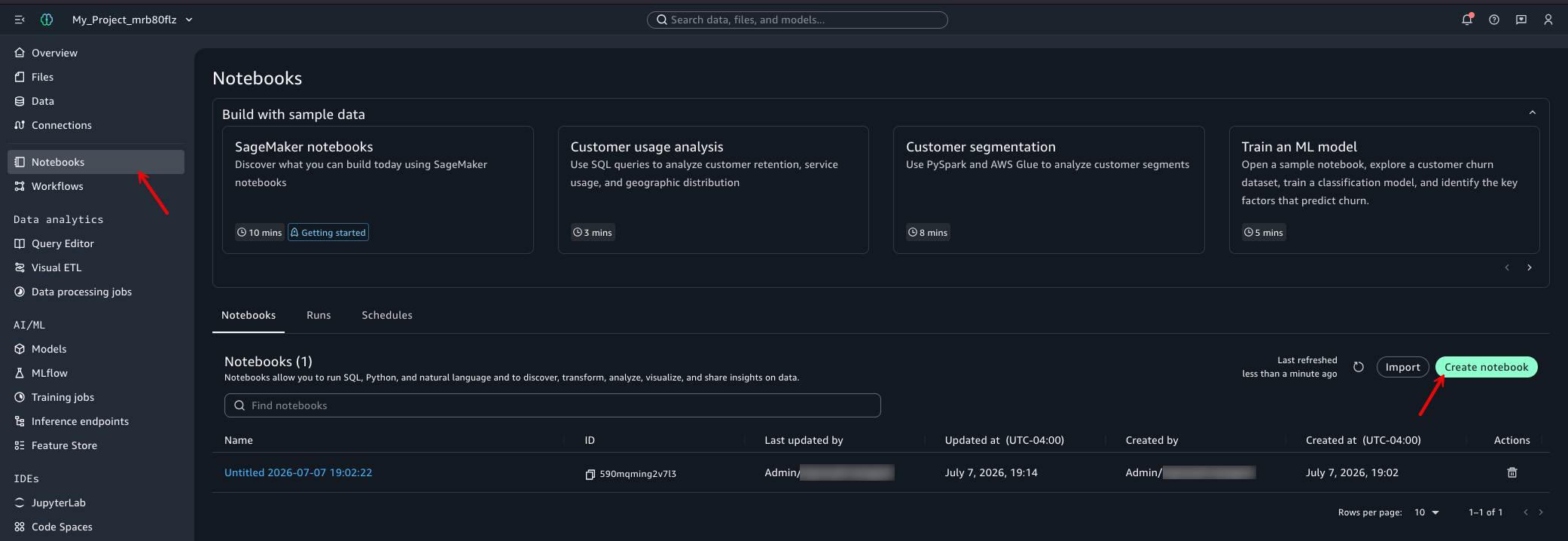The width and height of the screenshot is (1568, 541).
Task: Open the Rows per page dropdown
Action: click(x=1426, y=512)
